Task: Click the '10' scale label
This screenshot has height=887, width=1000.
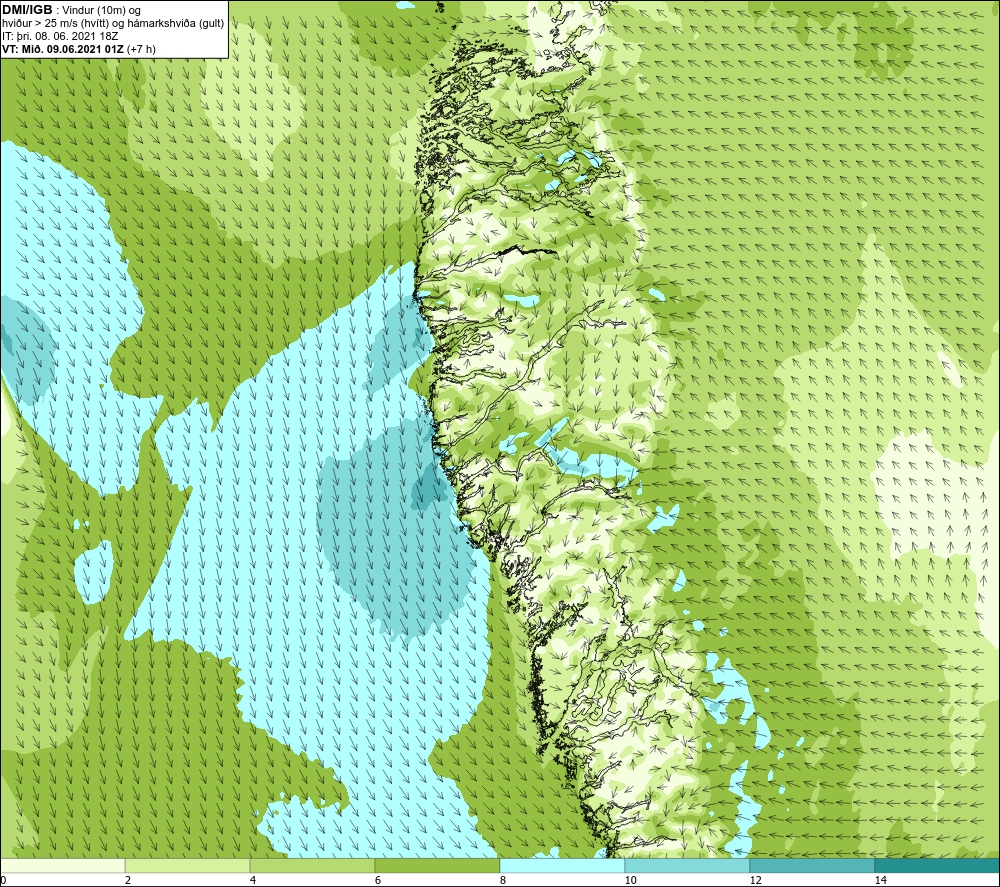Action: 631,880
